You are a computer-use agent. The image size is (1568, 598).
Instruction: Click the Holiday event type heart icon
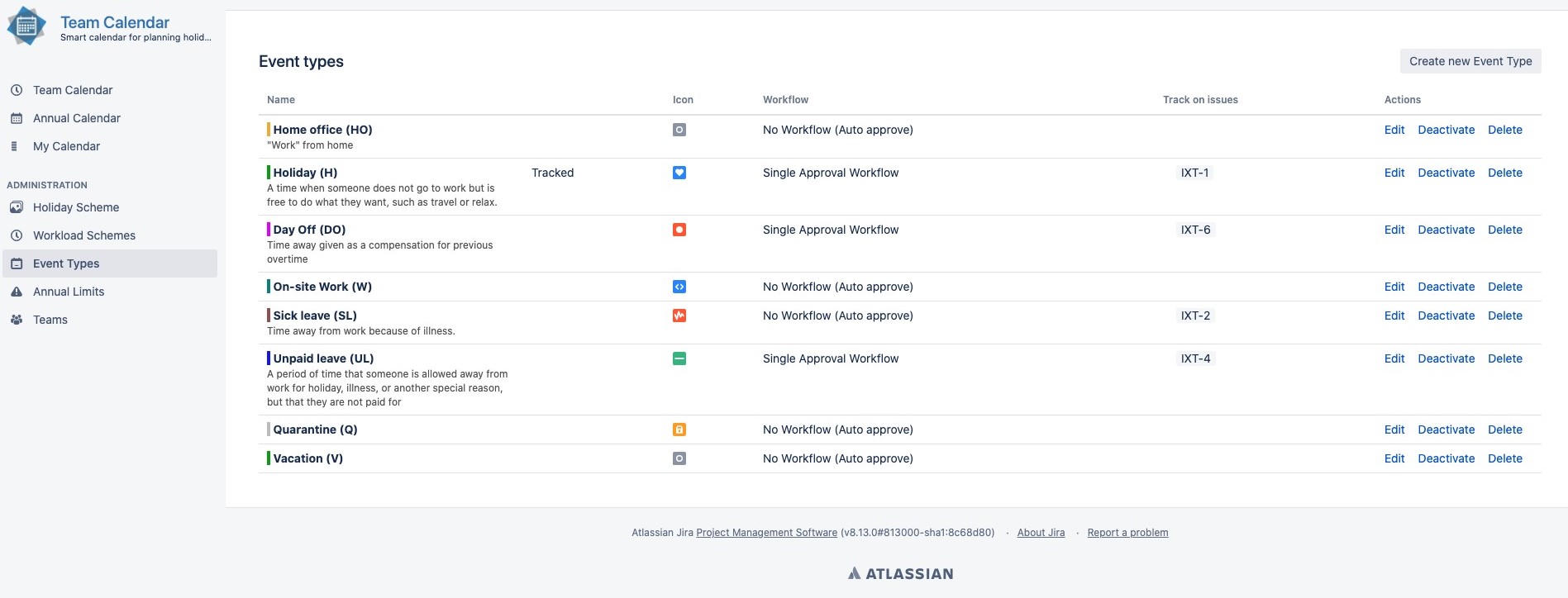click(x=679, y=173)
